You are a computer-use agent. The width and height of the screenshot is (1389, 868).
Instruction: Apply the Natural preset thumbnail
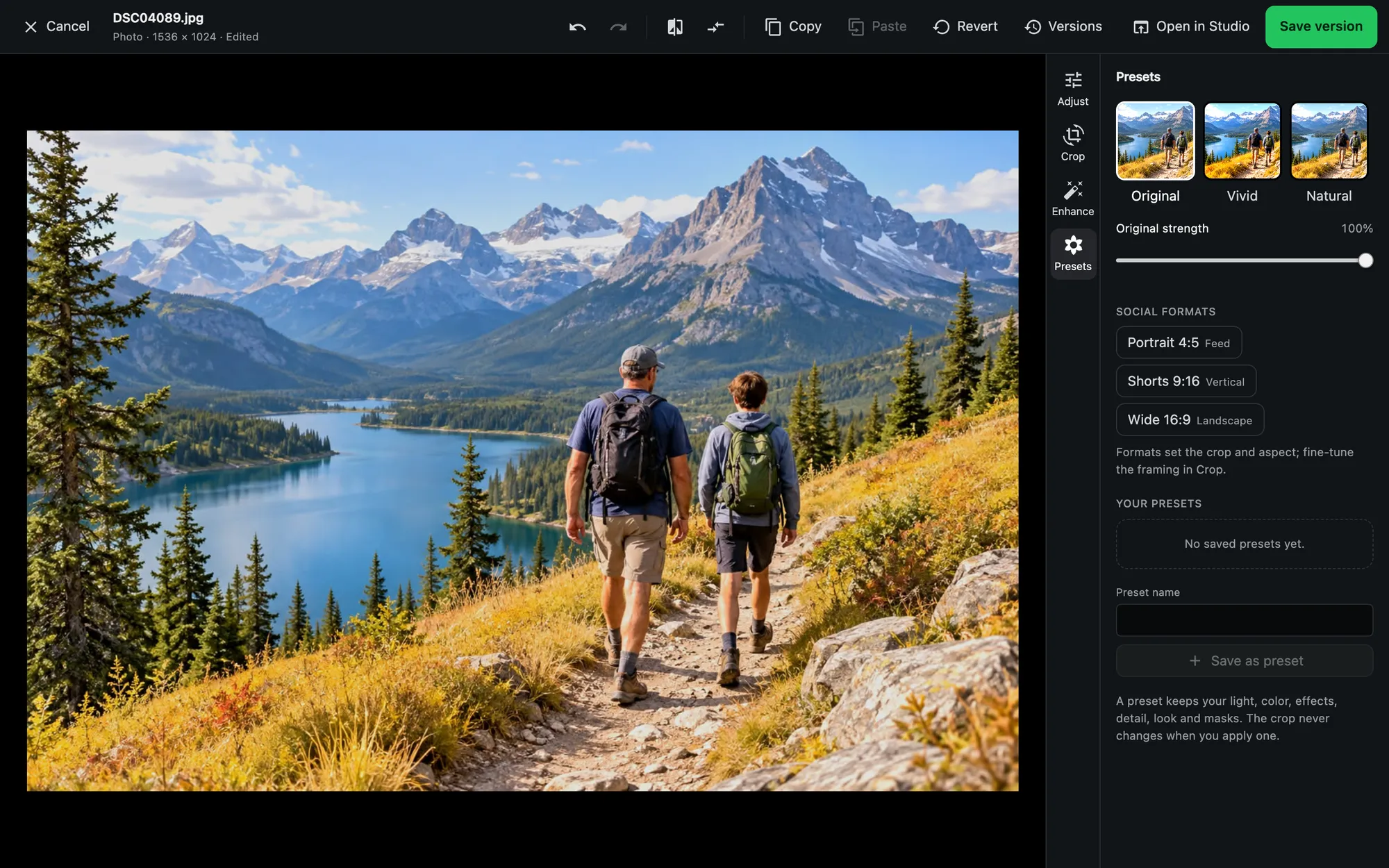[x=1329, y=141]
